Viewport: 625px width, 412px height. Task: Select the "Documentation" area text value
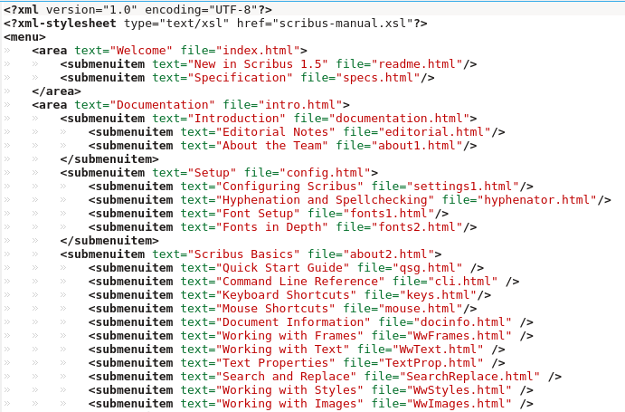(x=163, y=105)
